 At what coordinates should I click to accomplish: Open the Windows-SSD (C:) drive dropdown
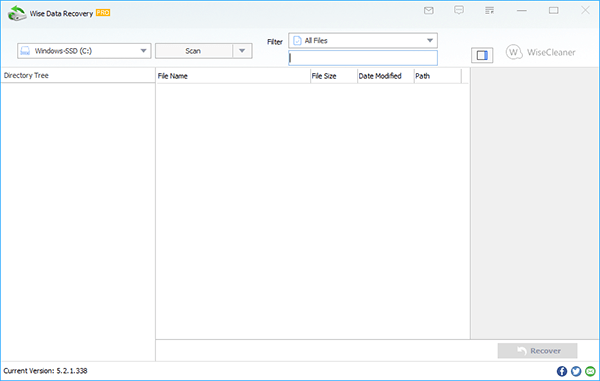click(x=84, y=51)
